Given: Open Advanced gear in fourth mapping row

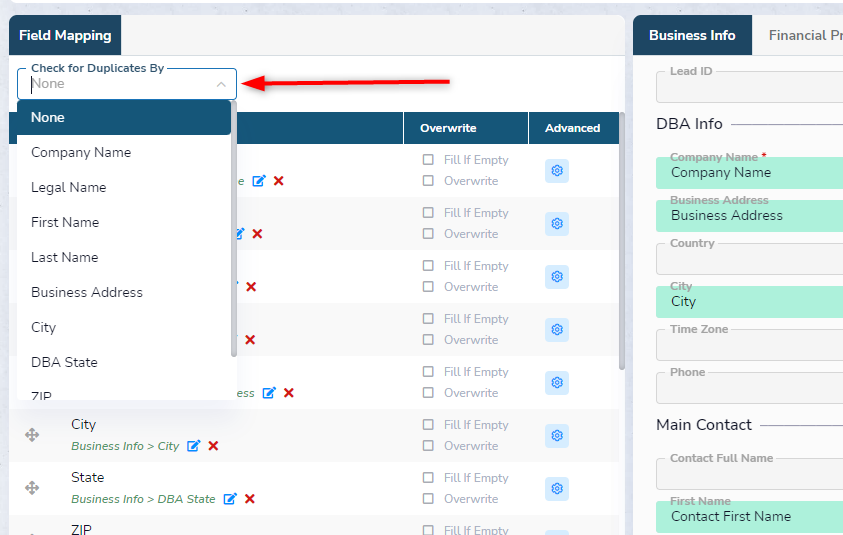Looking at the screenshot, I should [557, 330].
